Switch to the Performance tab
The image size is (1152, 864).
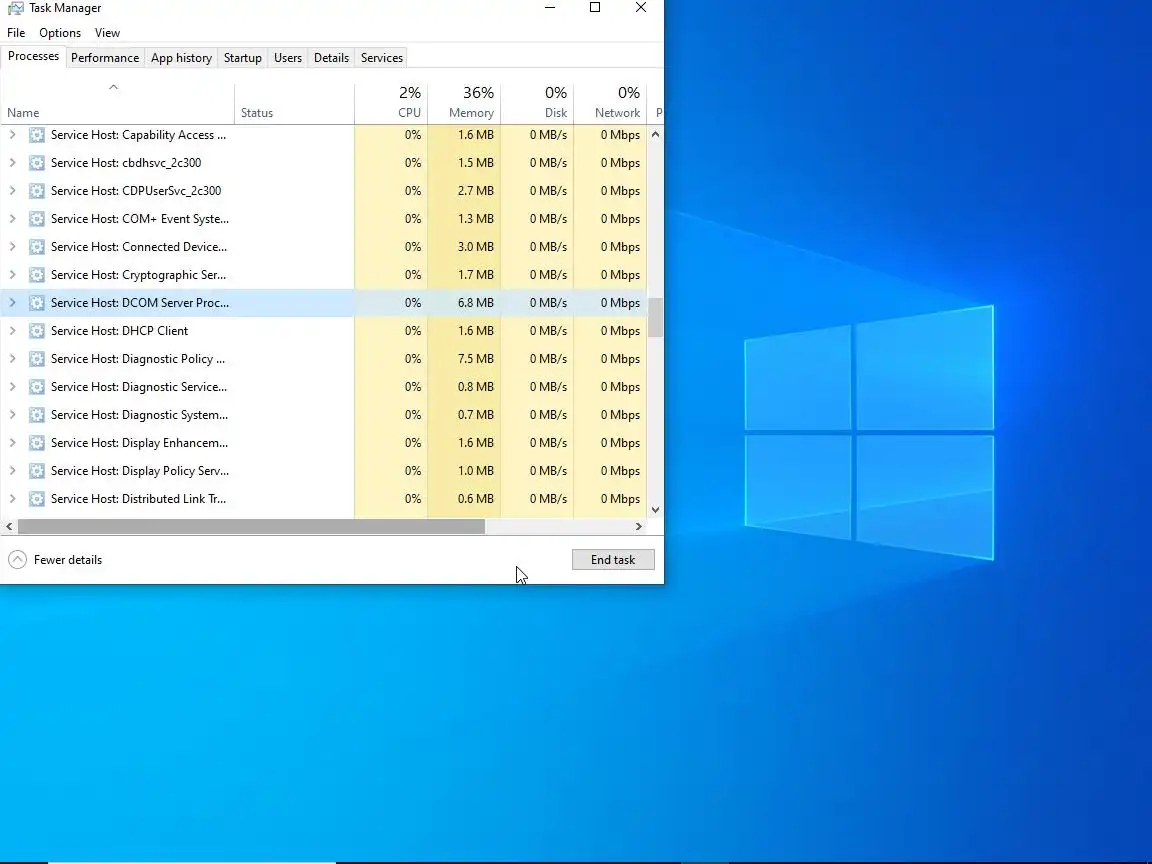(105, 58)
